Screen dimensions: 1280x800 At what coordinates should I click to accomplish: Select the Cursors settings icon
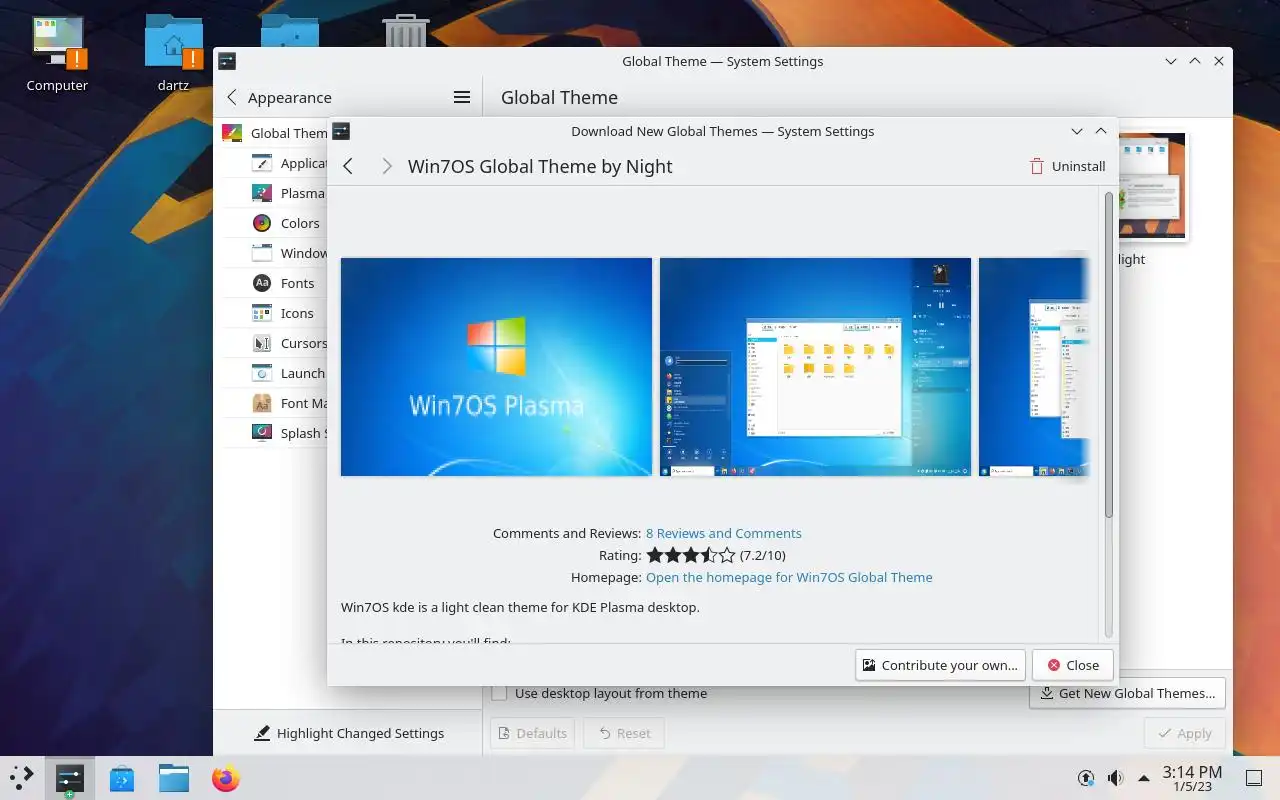pos(262,343)
